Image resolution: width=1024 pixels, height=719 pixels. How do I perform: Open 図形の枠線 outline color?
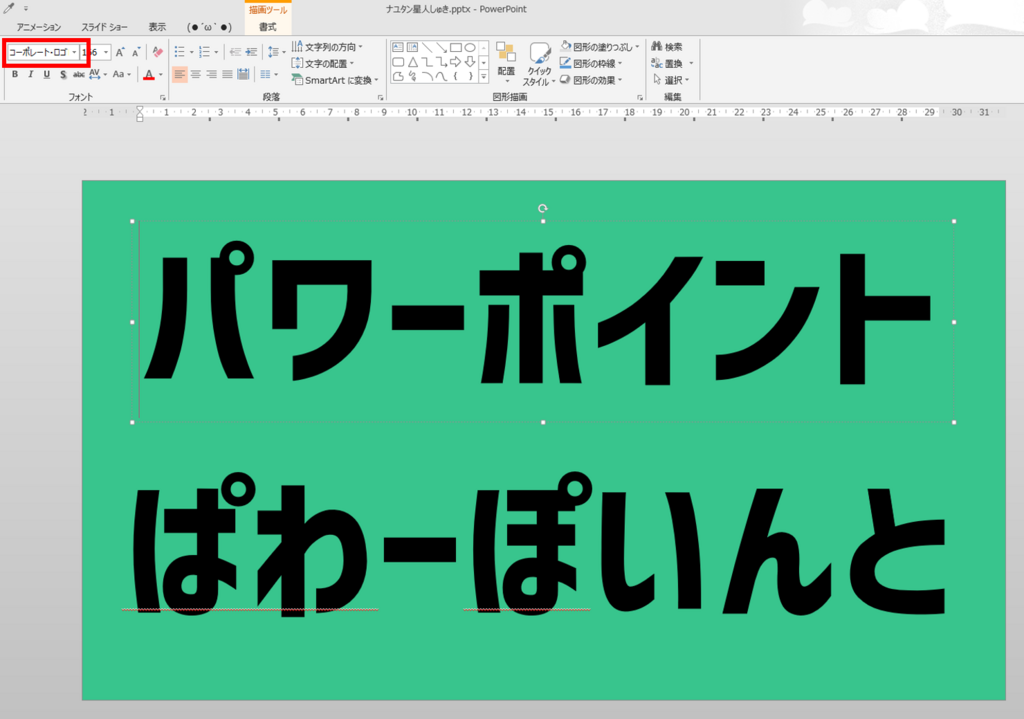(591, 63)
